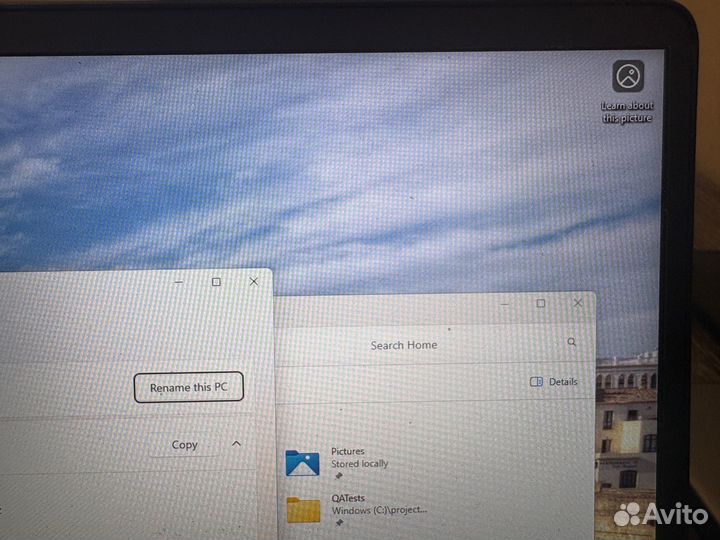Toggle the Details pane button

[x=554, y=382]
